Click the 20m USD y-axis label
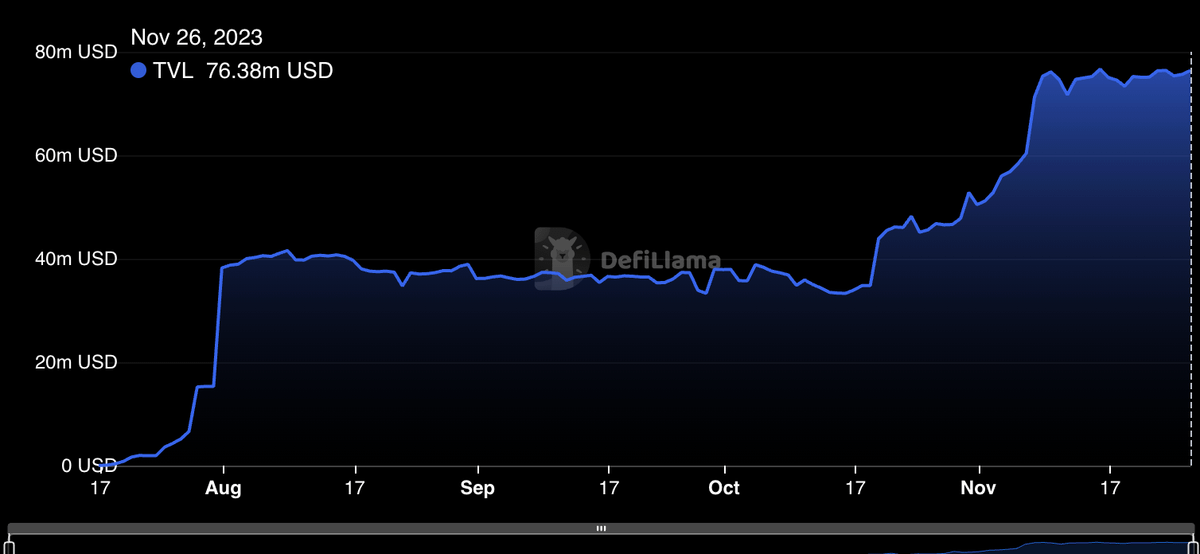This screenshot has width=1200, height=554. (x=77, y=362)
